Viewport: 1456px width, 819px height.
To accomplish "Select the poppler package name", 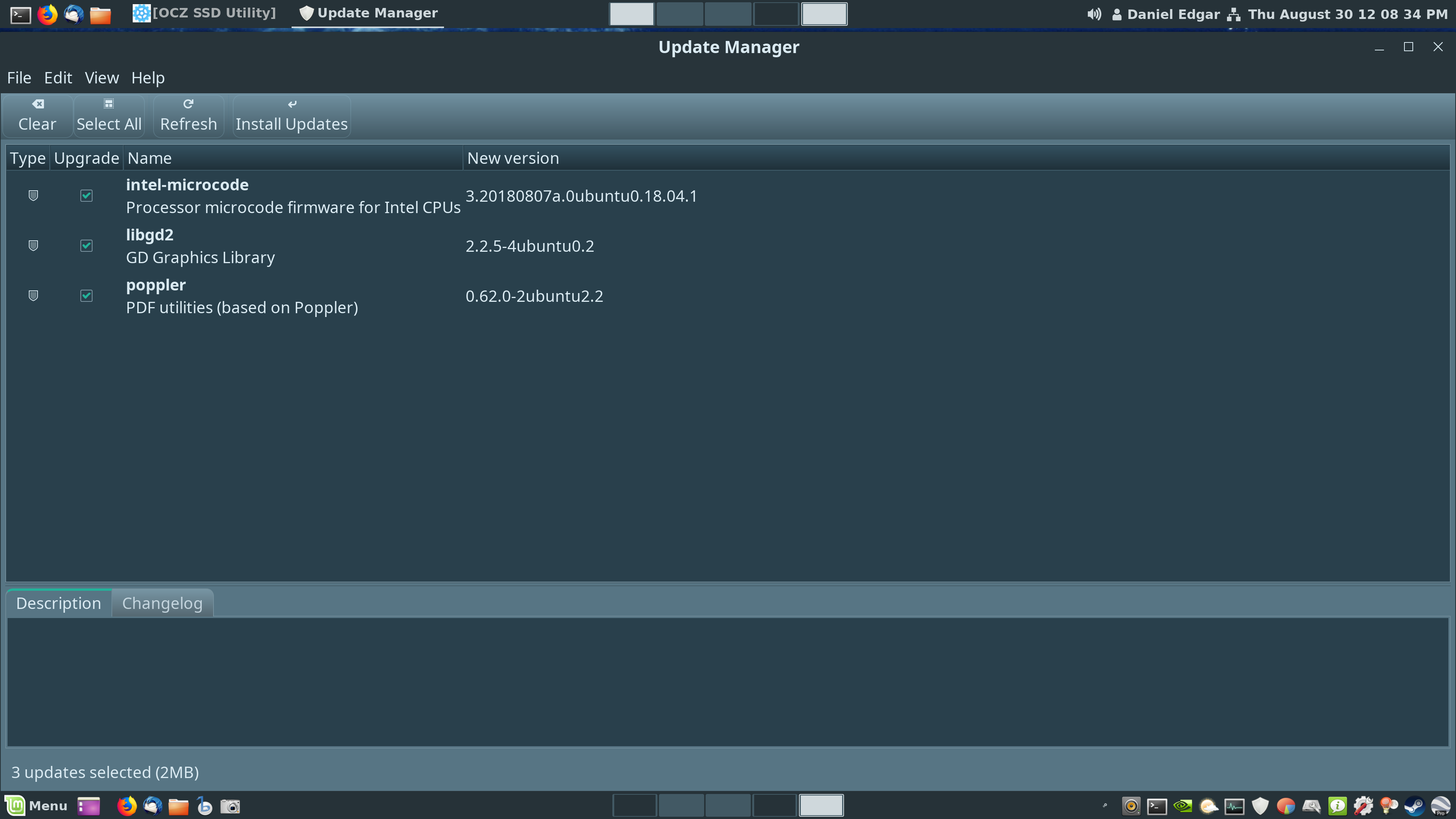I will [156, 285].
